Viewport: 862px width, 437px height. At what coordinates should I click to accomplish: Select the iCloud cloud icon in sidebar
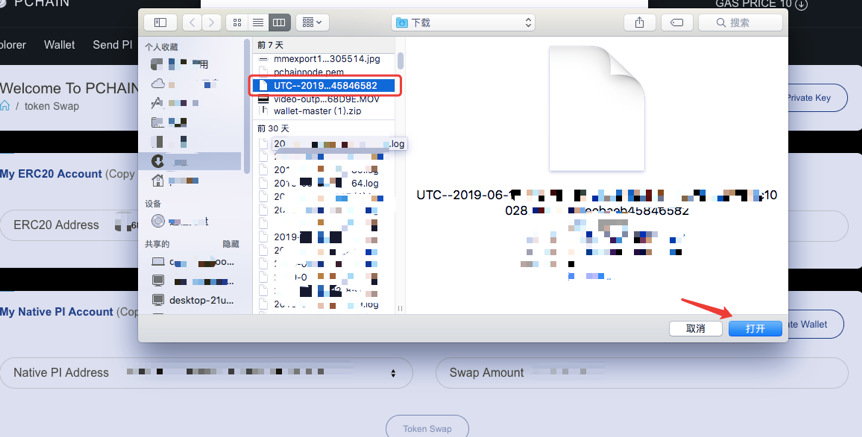(158, 84)
